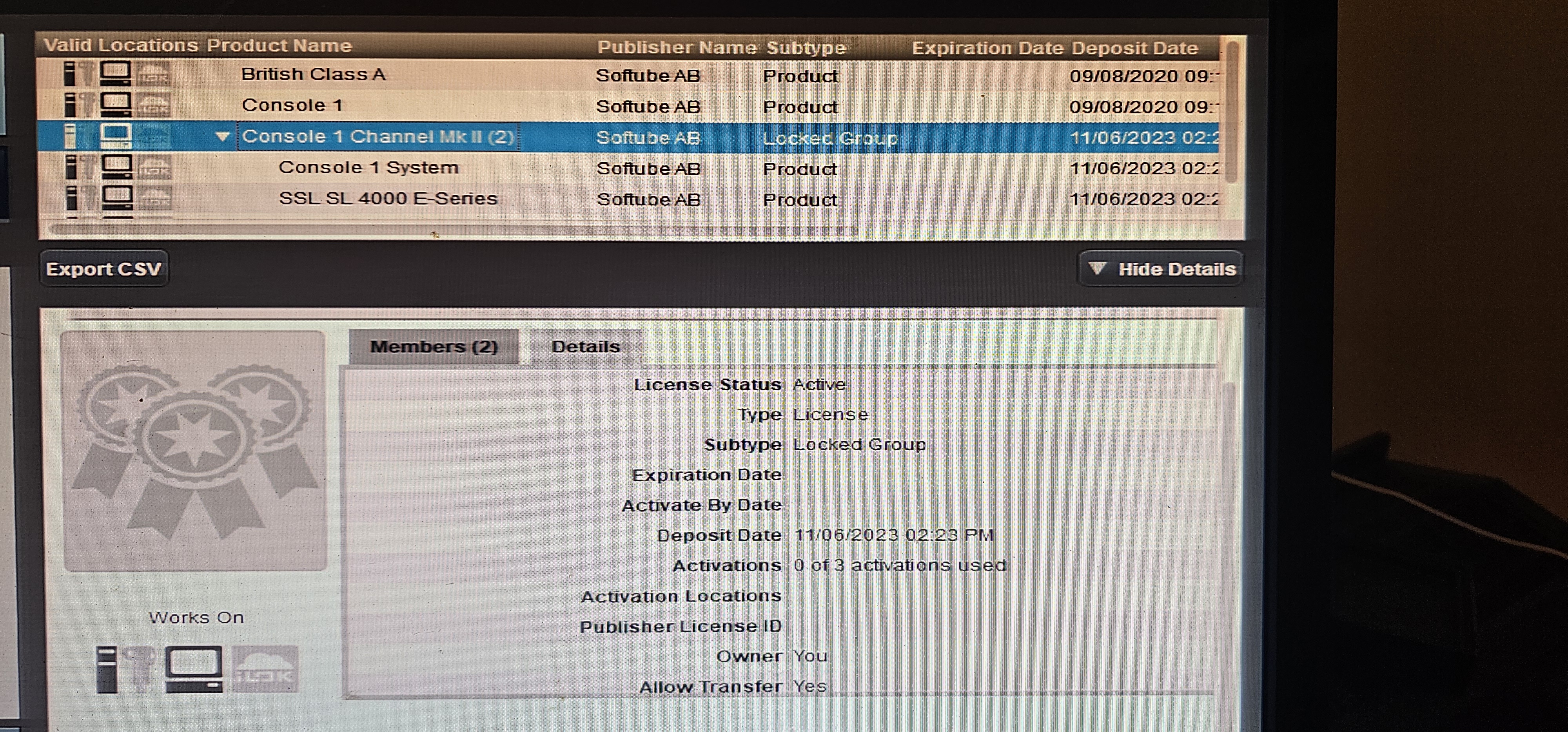Click the Type value License
Image resolution: width=1568 pixels, height=732 pixels.
tap(830, 414)
